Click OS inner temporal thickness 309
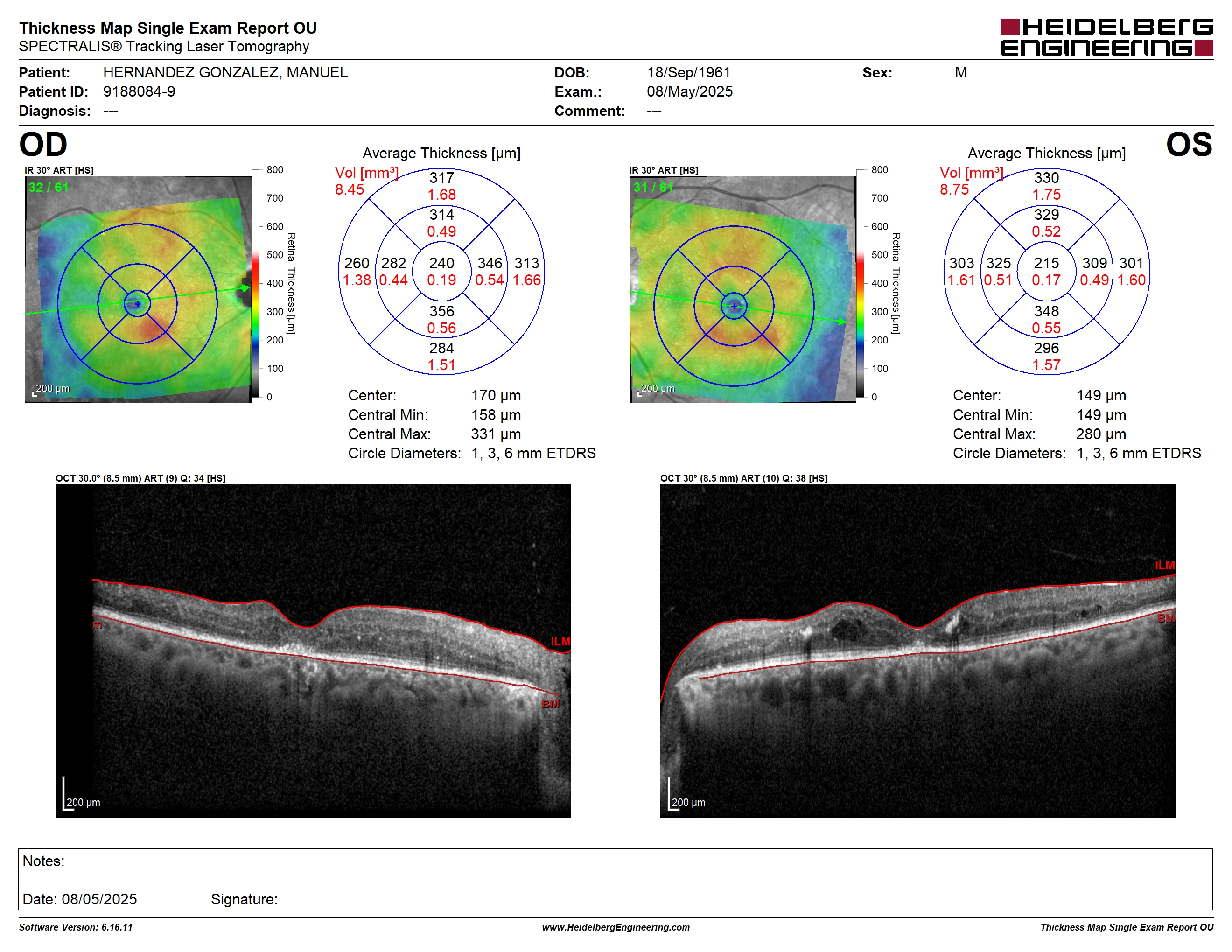Viewport: 1232px width, 952px height. 1094,263
